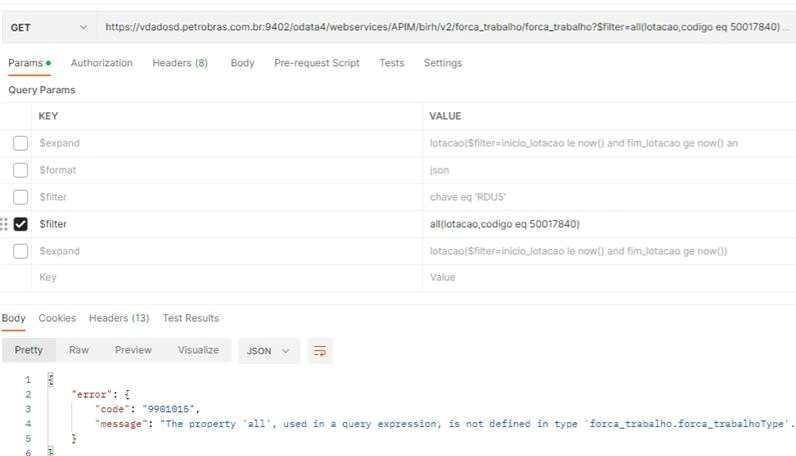Enable the chave eq 'RDU5' $filter checkbox
The height and width of the screenshot is (456, 796).
[x=20, y=197]
